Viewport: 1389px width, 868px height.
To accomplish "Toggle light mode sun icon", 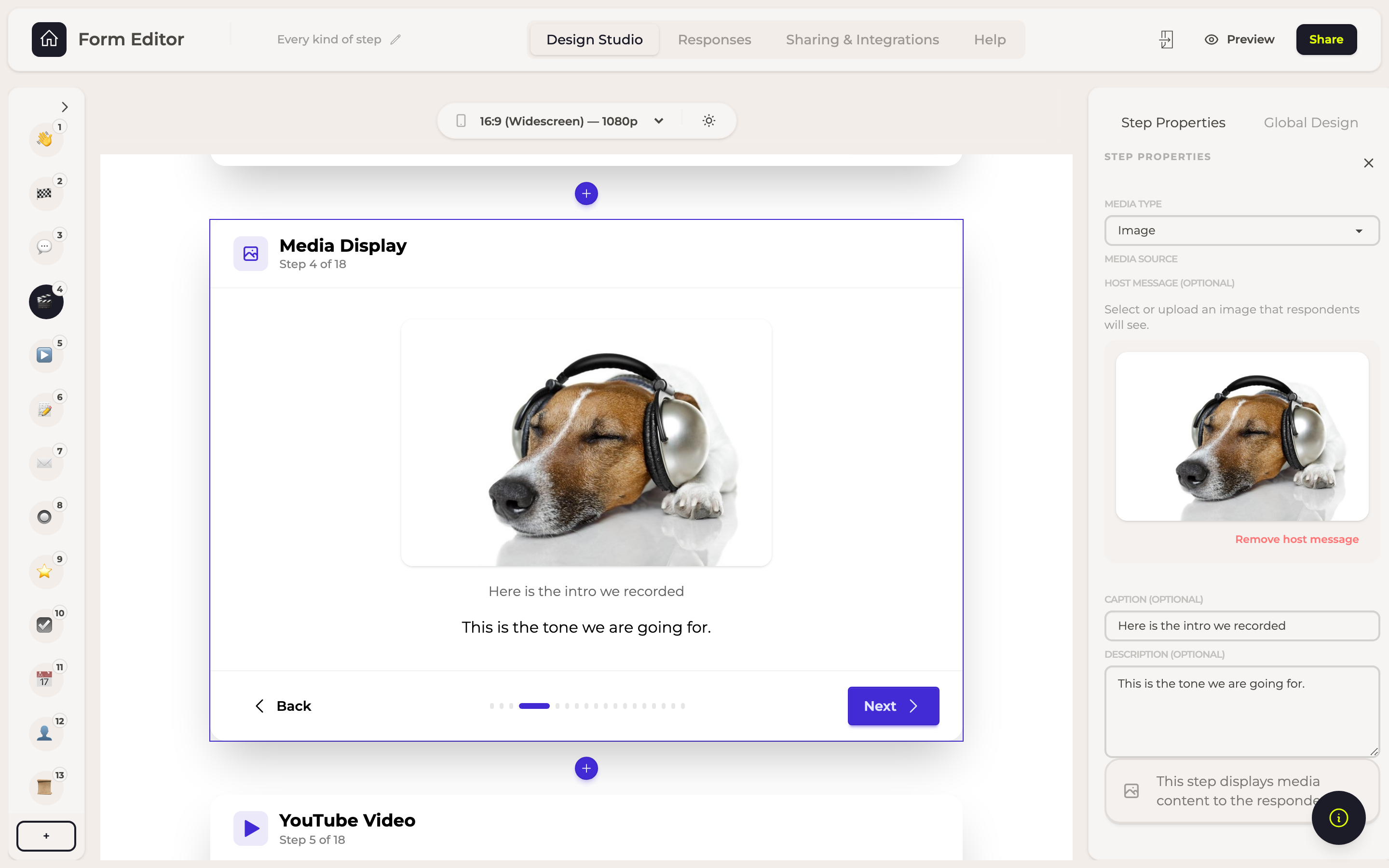I will click(x=709, y=121).
